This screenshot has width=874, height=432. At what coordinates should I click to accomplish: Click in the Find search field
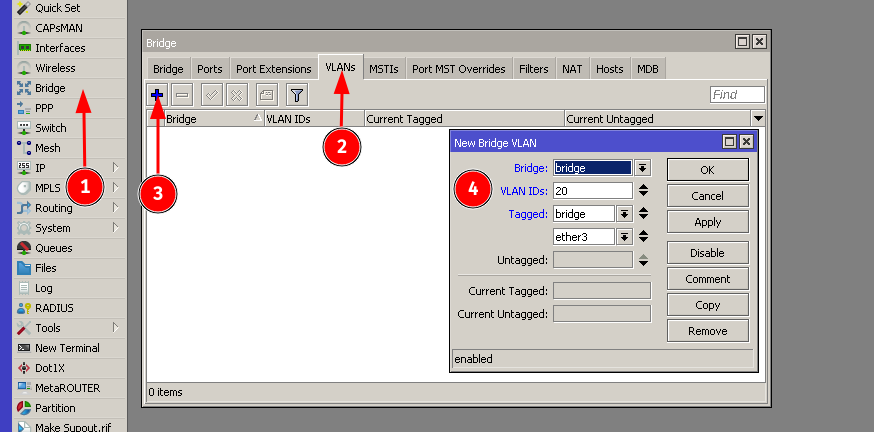point(737,95)
